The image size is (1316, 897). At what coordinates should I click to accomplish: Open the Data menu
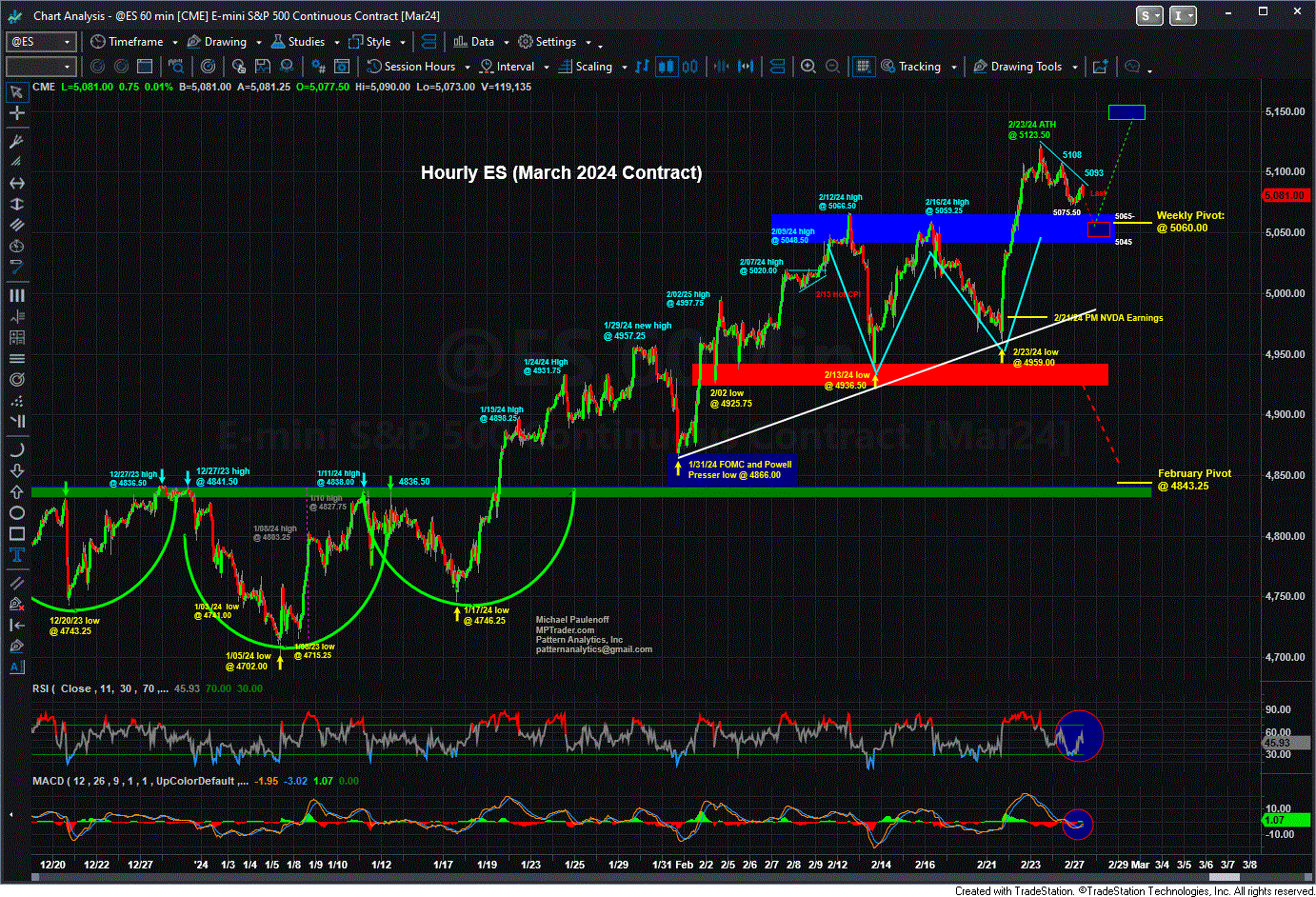click(474, 42)
